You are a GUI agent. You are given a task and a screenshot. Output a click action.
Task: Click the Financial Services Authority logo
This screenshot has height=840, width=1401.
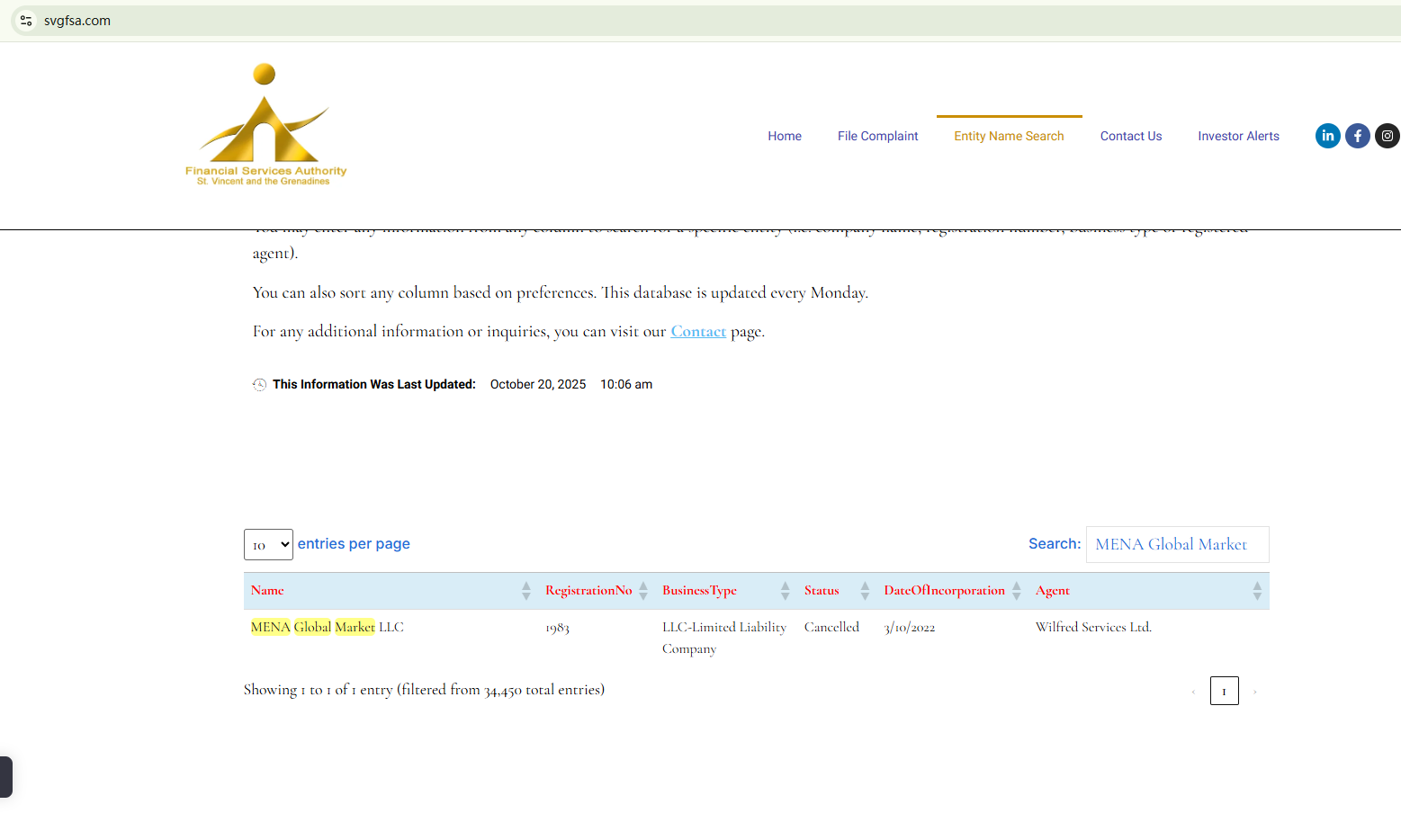click(265, 125)
